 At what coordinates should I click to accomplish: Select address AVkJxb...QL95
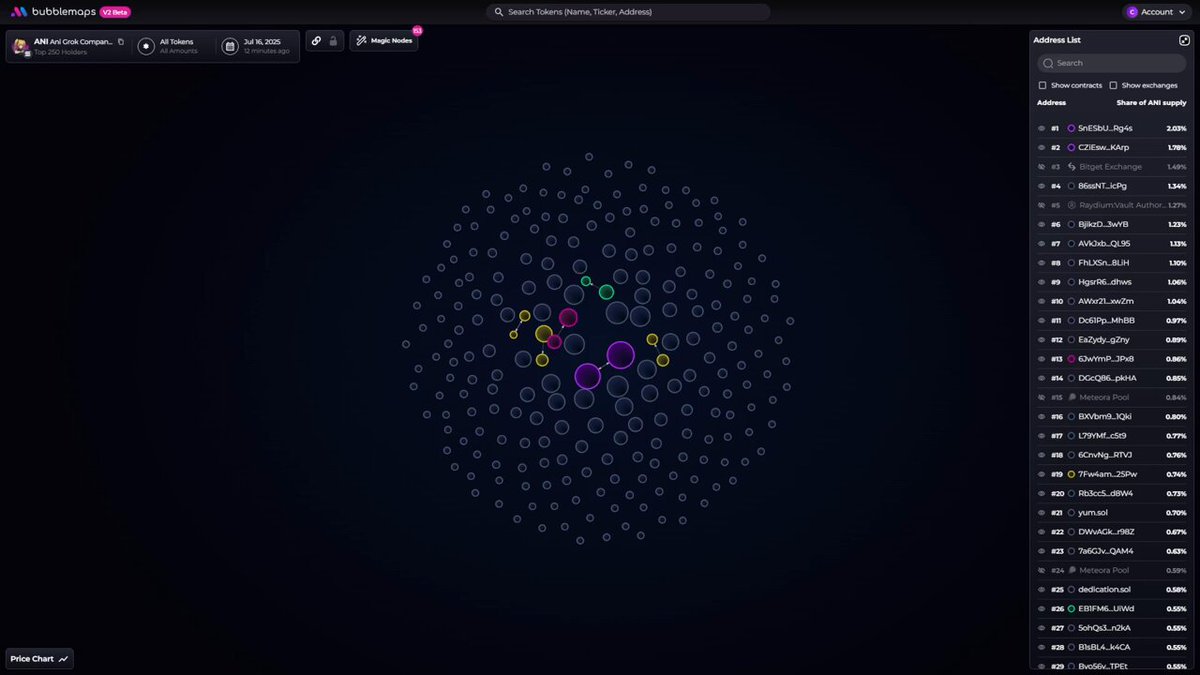(1104, 243)
